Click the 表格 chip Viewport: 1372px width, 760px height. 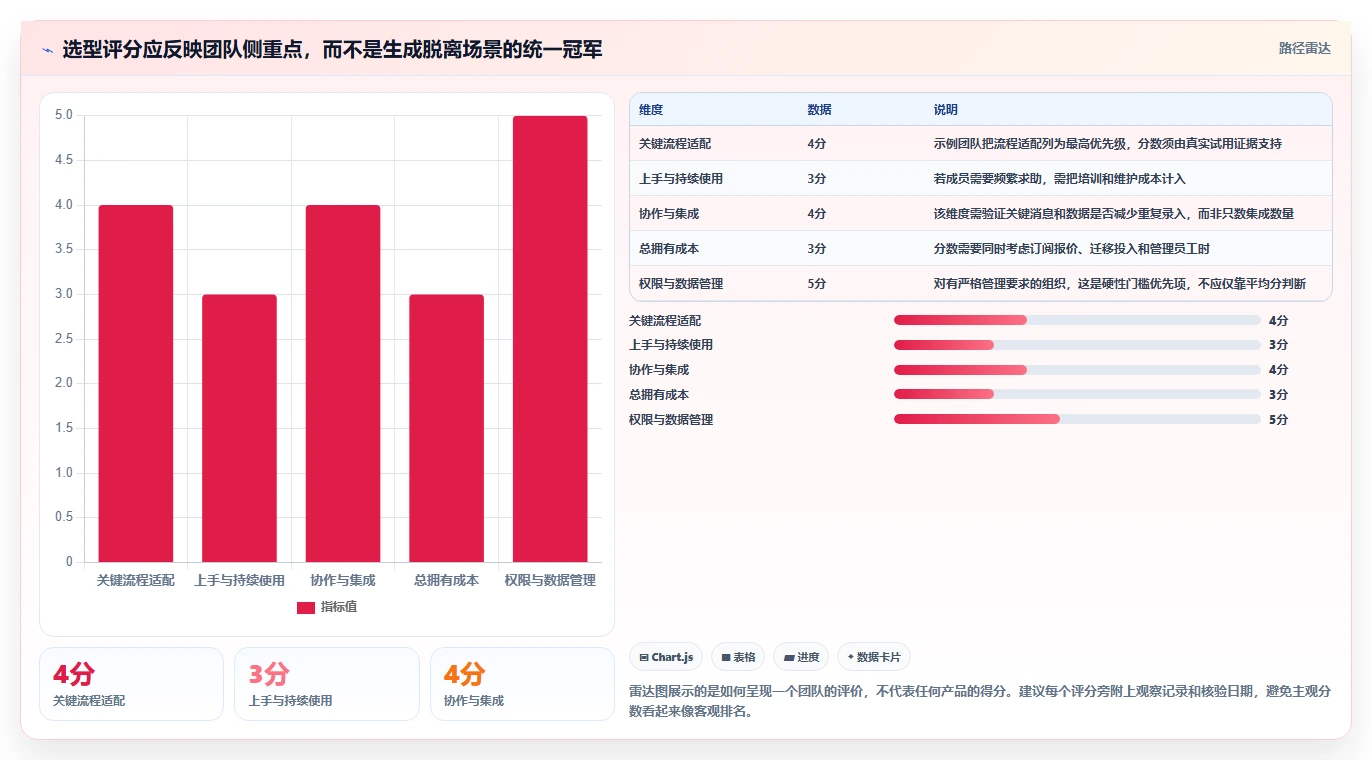(x=738, y=657)
